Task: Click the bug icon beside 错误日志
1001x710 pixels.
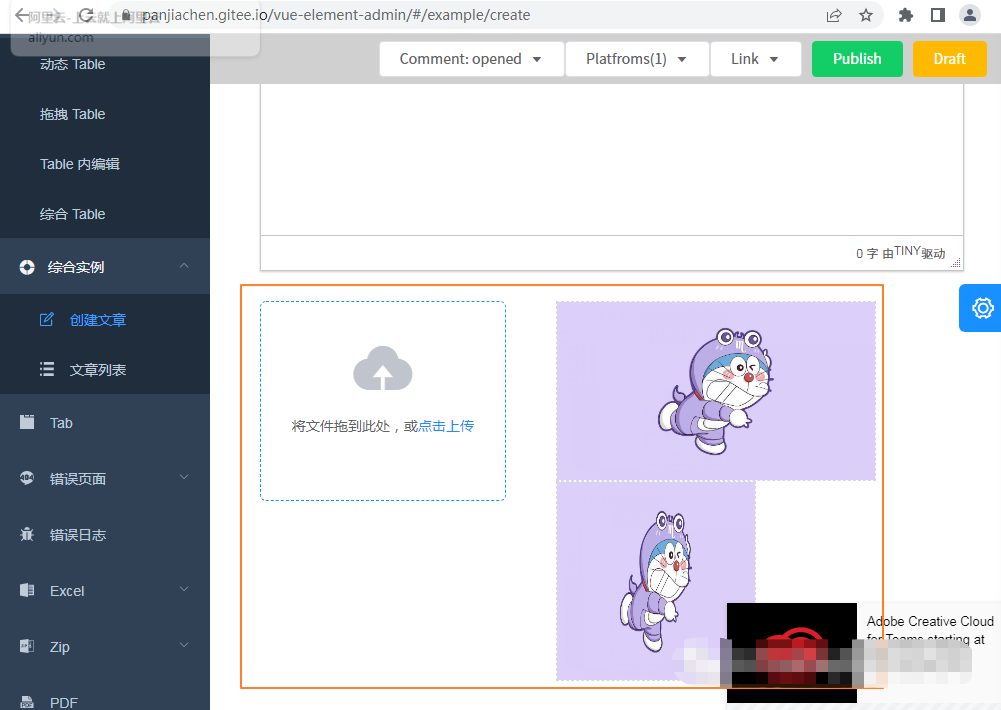Action: coord(26,534)
